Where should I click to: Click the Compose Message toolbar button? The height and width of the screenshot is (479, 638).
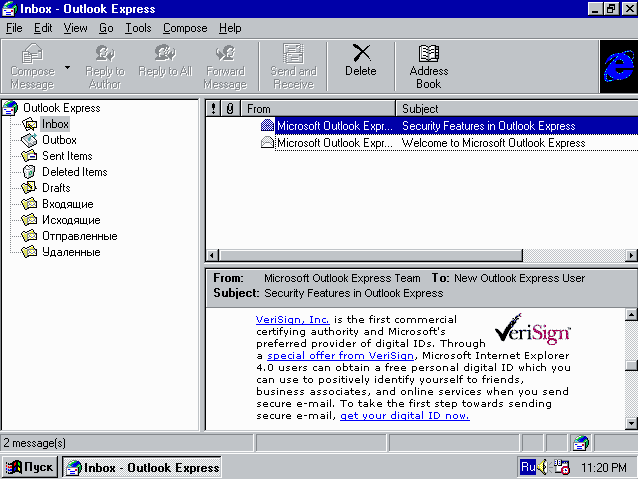pos(33,66)
